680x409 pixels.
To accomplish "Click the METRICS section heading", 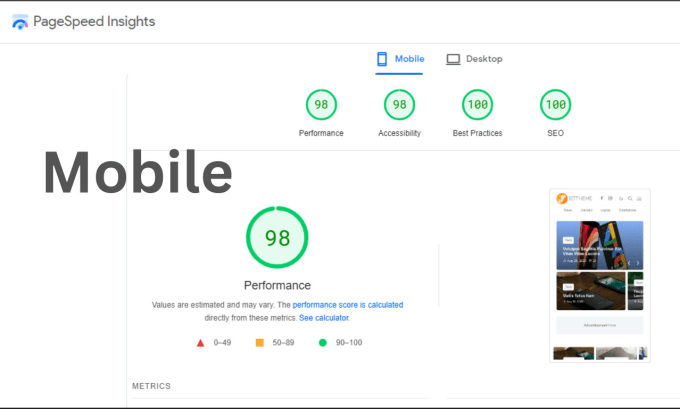I will [x=151, y=386].
